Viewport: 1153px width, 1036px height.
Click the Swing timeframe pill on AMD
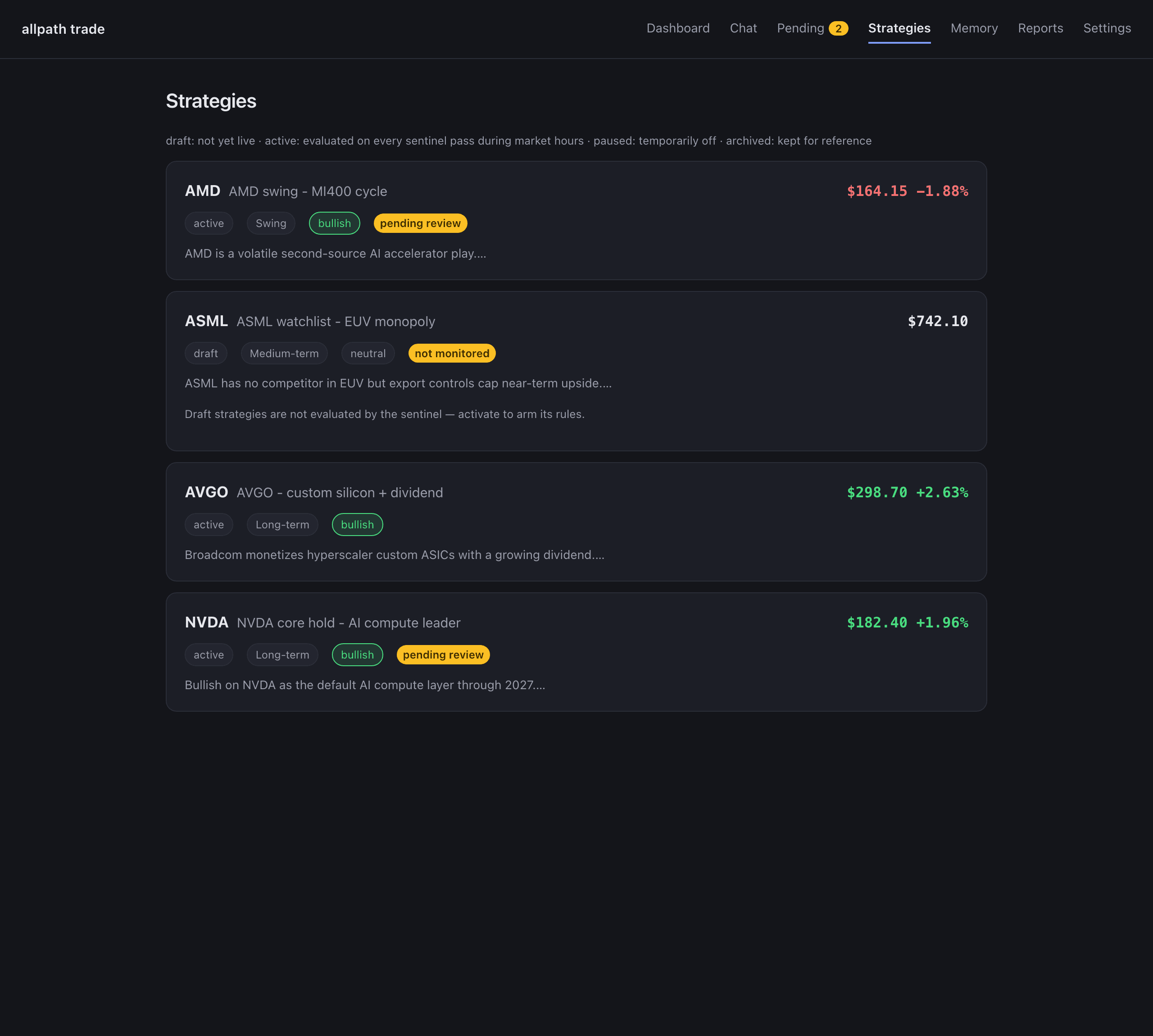(271, 224)
